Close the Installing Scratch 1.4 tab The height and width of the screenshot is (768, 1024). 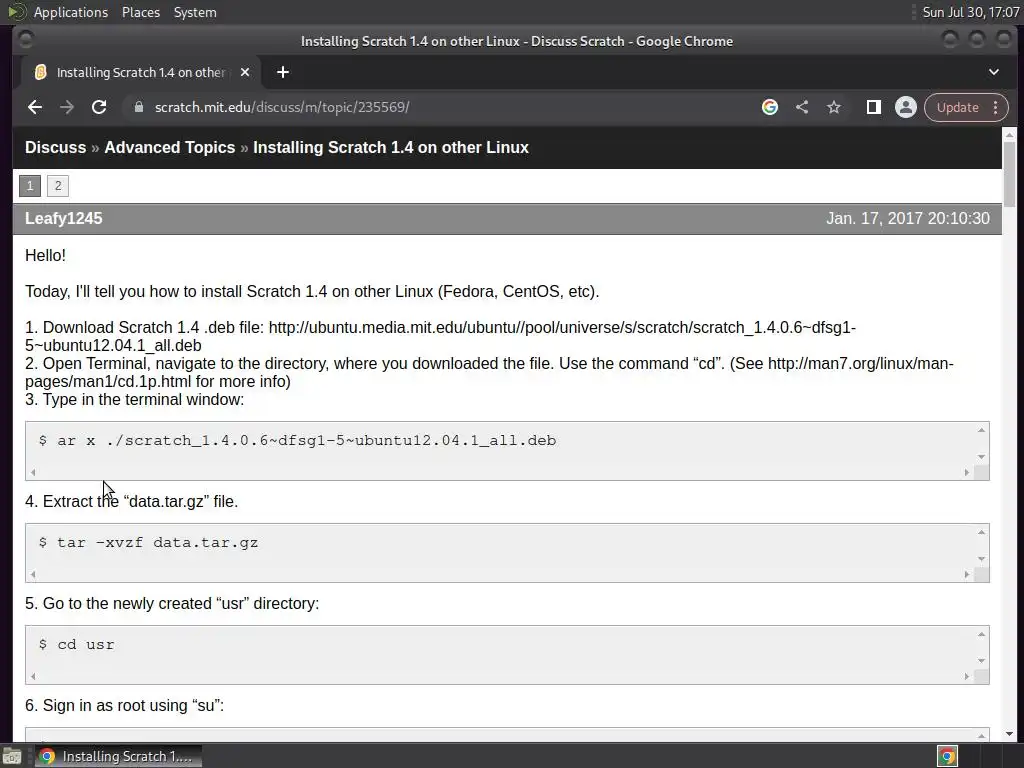pos(245,72)
